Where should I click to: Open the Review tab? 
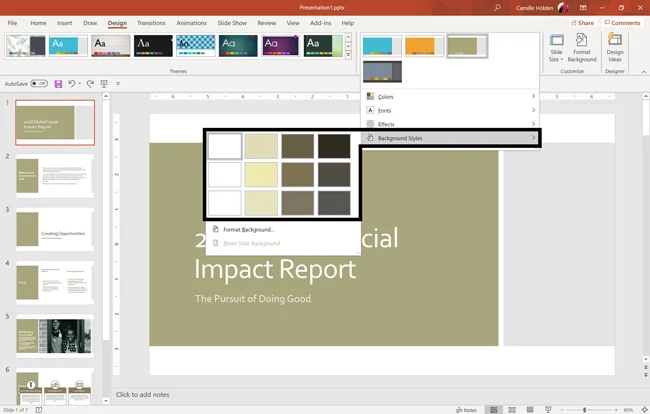tap(267, 23)
